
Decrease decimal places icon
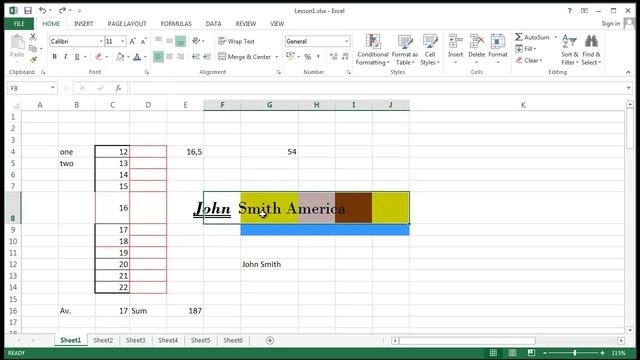(x=345, y=57)
